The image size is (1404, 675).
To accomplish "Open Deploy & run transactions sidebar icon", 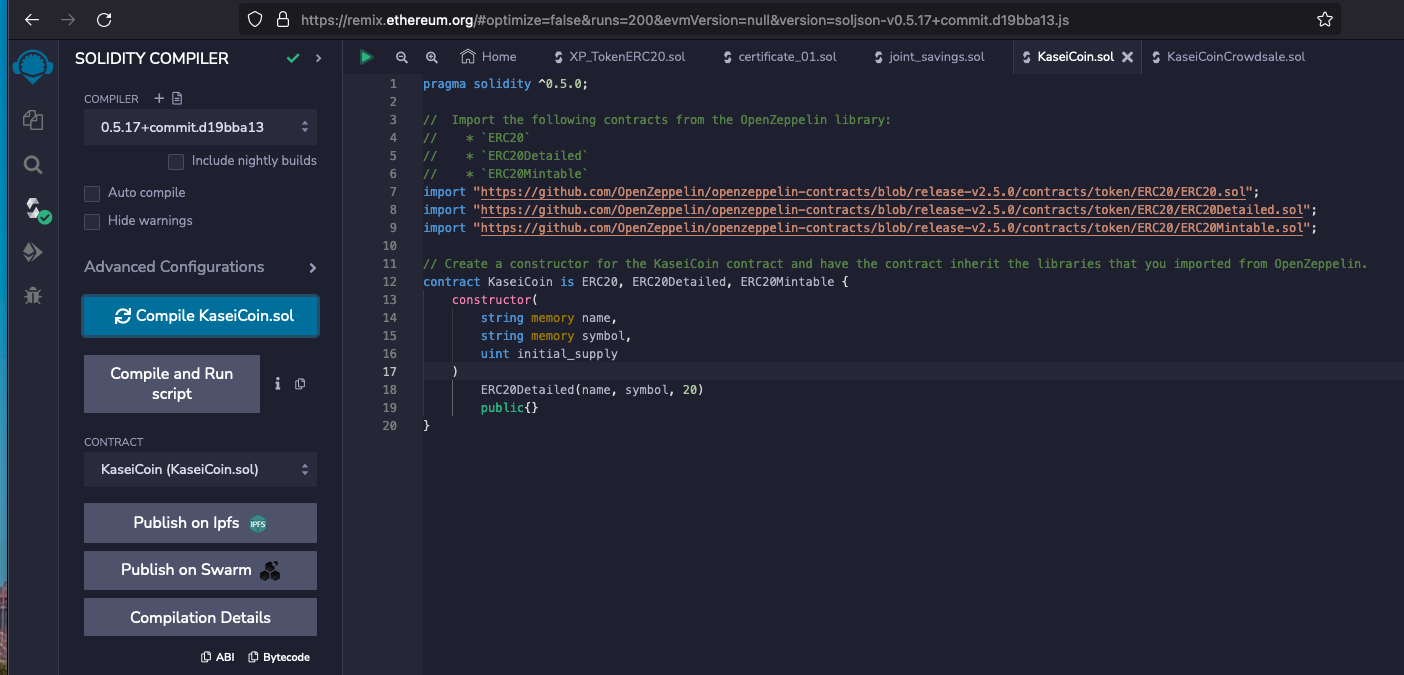I will click(32, 253).
